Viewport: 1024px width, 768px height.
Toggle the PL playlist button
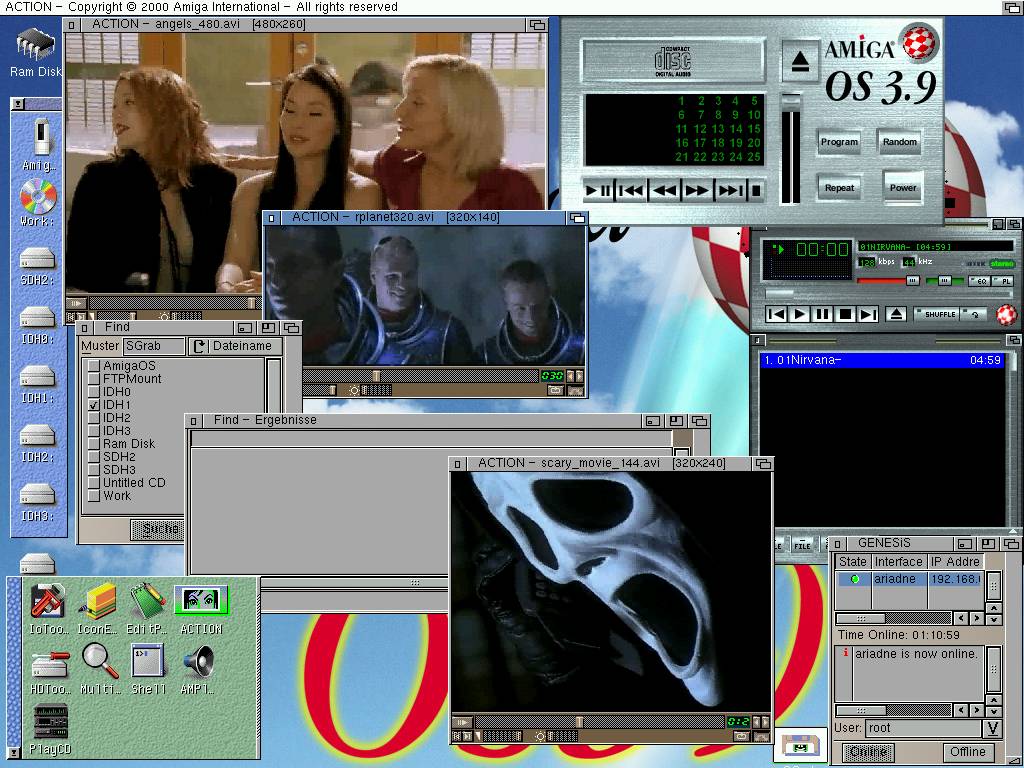pyautogui.click(x=1004, y=281)
